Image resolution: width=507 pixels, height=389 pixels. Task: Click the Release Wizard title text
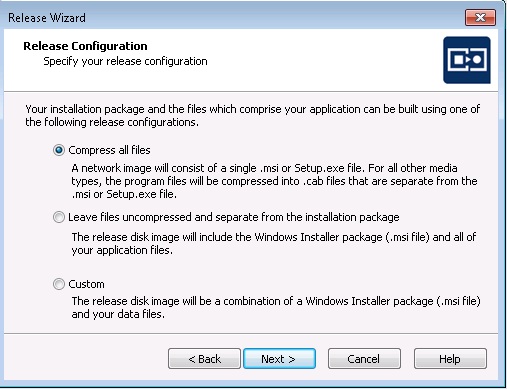pyautogui.click(x=47, y=18)
